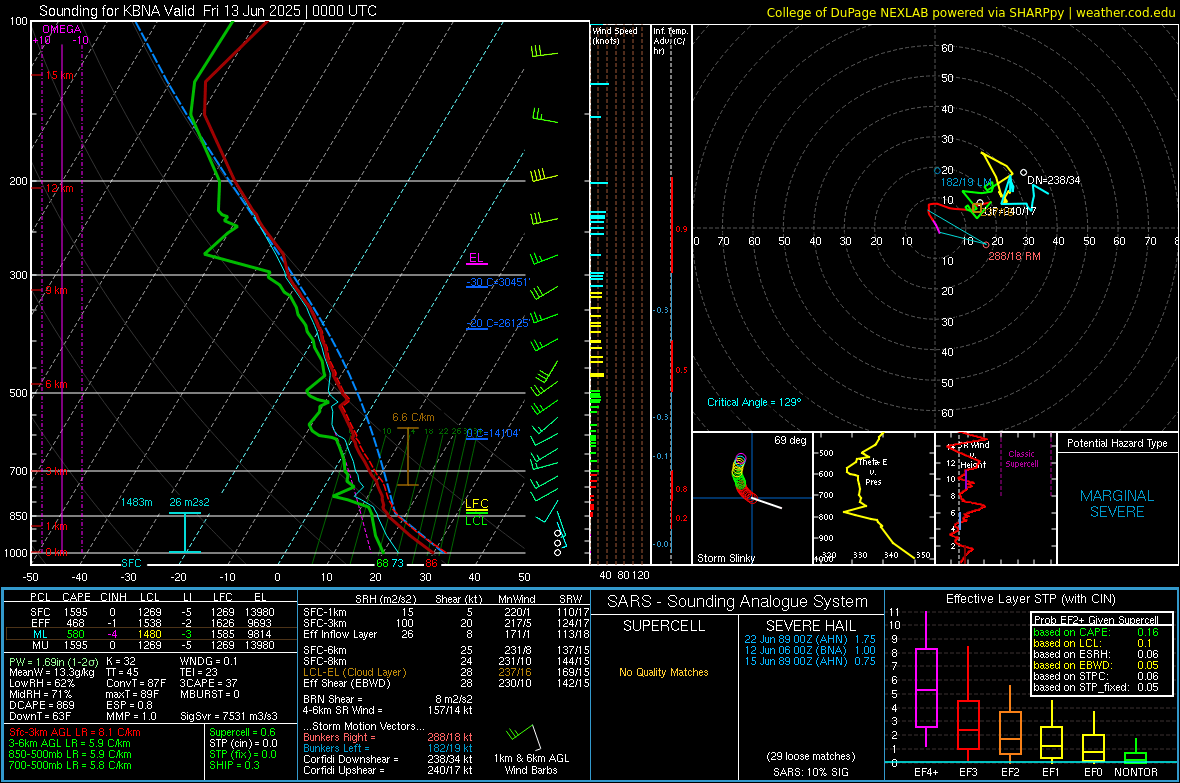The width and height of the screenshot is (1180, 783).
Task: Click the Wind Speed (knots) panel header
Action: pyautogui.click(x=615, y=35)
